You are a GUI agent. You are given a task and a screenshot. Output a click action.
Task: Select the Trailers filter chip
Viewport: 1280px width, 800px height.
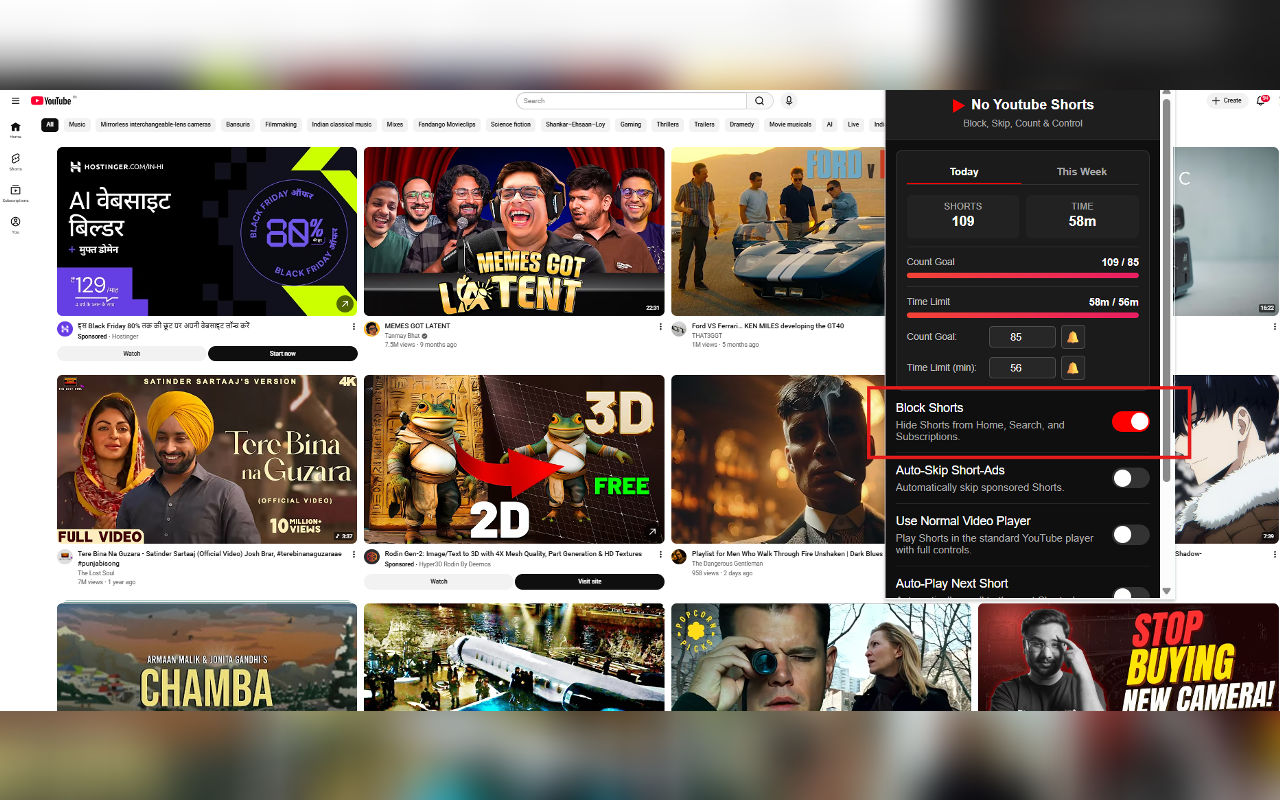tap(704, 125)
